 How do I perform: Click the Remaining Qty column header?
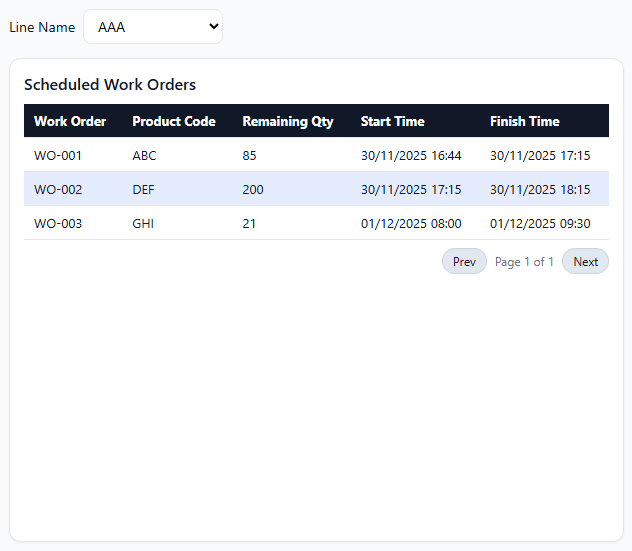click(x=288, y=121)
